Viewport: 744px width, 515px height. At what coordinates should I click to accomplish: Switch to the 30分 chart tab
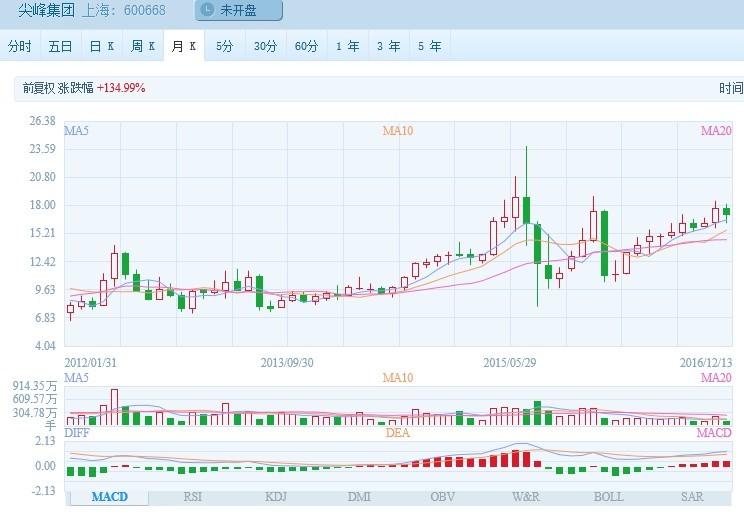(266, 46)
